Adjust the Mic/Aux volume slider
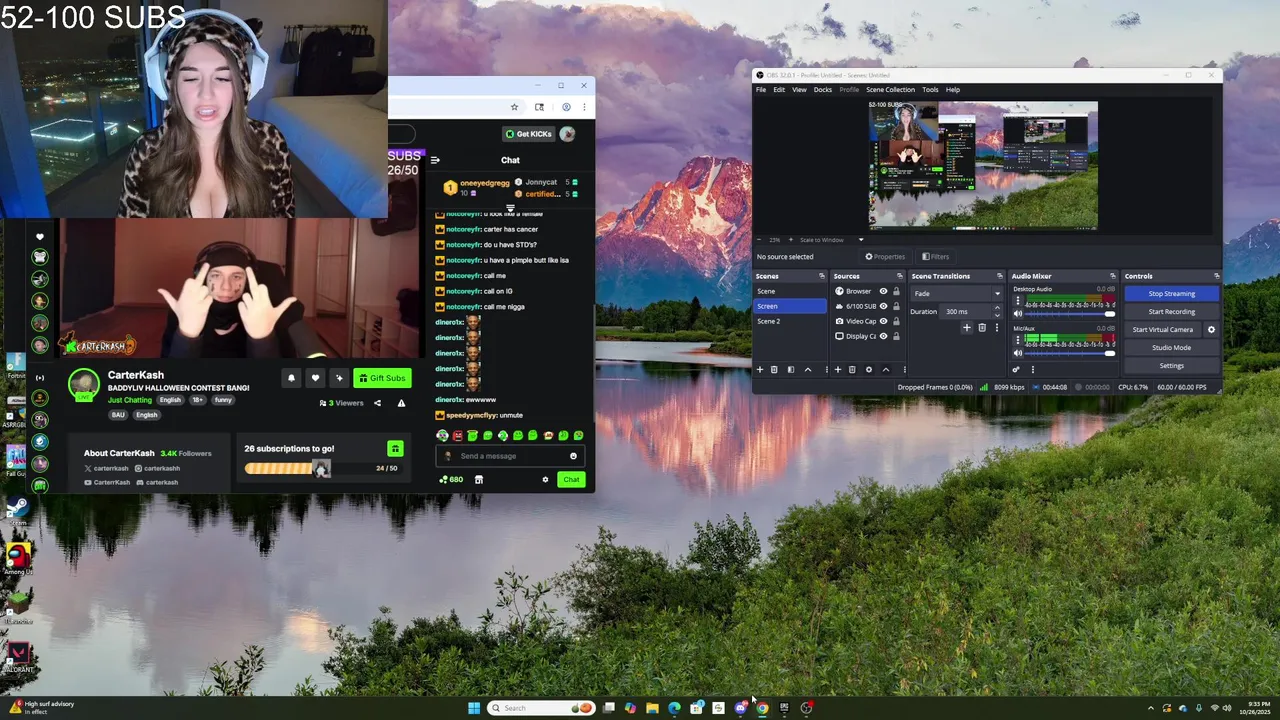This screenshot has height=720, width=1280. click(x=1069, y=353)
